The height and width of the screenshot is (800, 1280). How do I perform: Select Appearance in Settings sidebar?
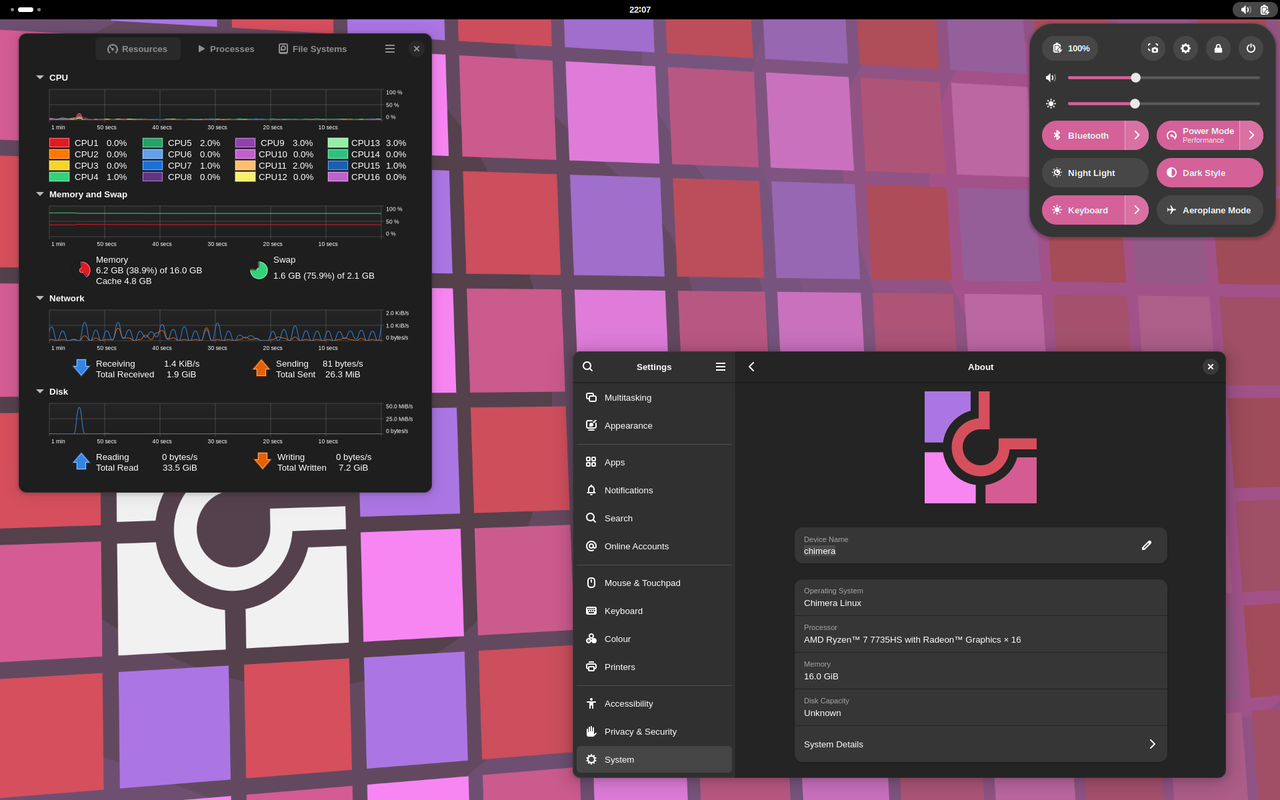click(x=654, y=426)
